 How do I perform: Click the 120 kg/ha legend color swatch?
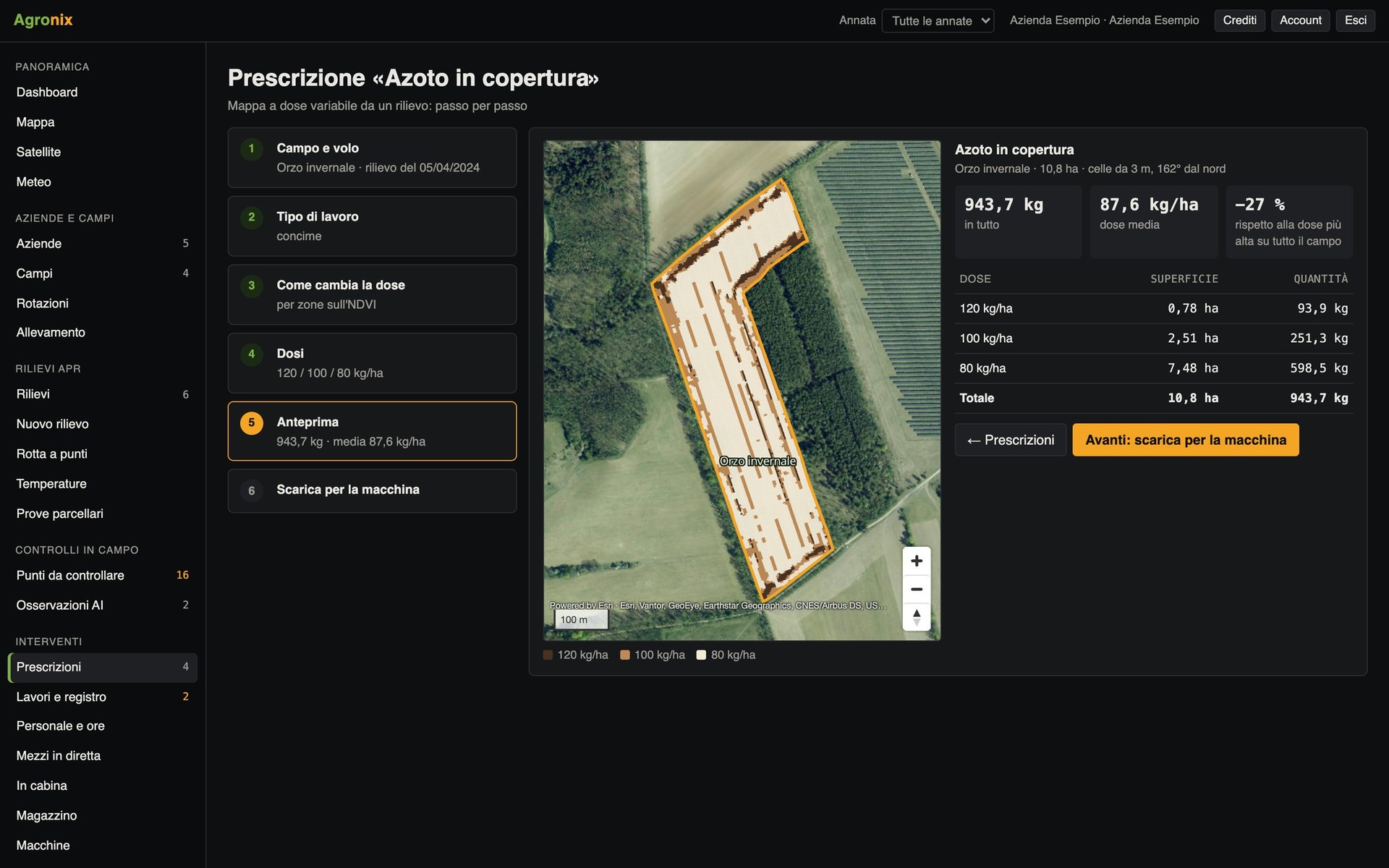pos(548,655)
